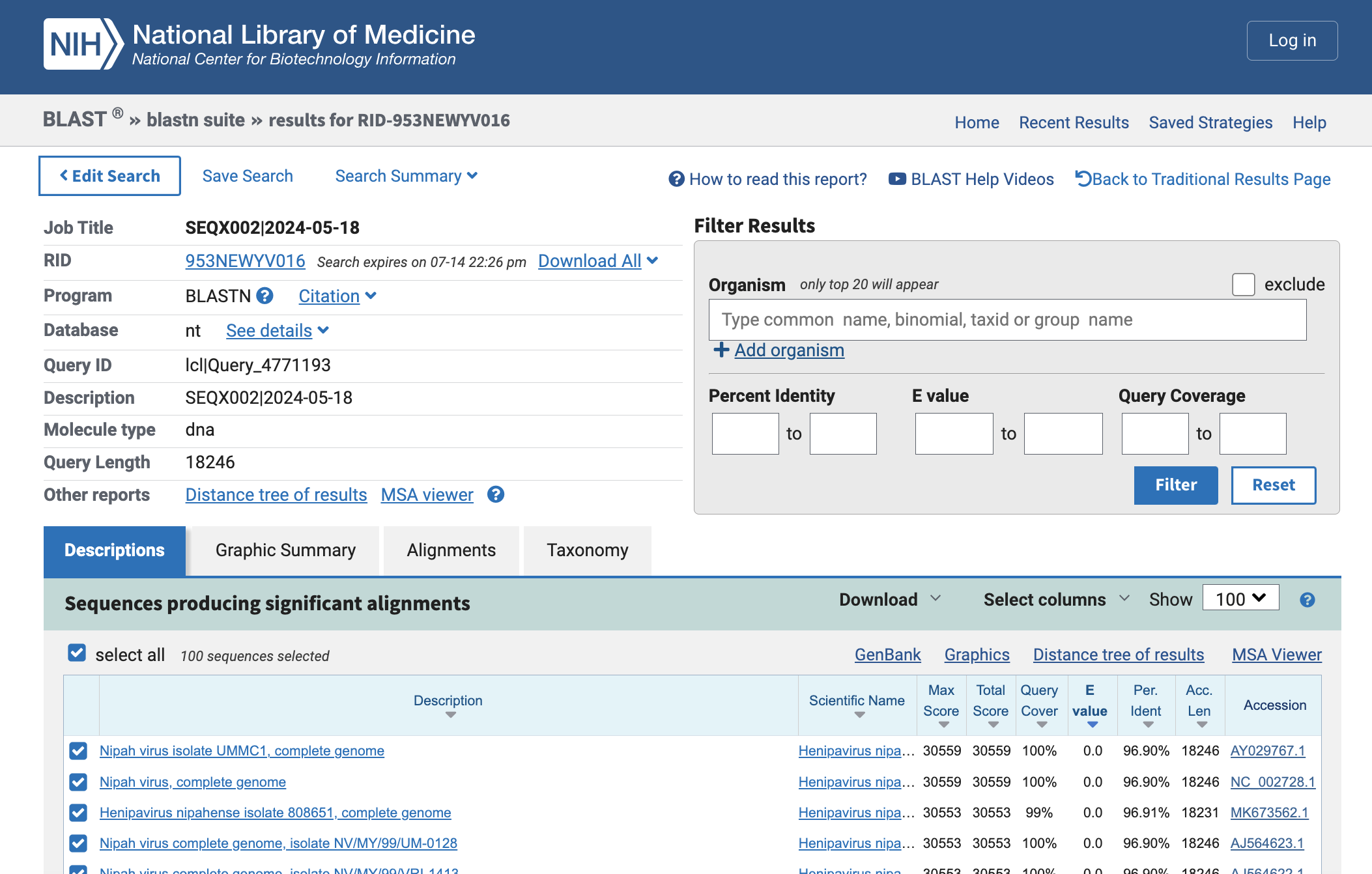The image size is (1372, 874).
Task: Click the How to read this report question icon
Action: [677, 179]
